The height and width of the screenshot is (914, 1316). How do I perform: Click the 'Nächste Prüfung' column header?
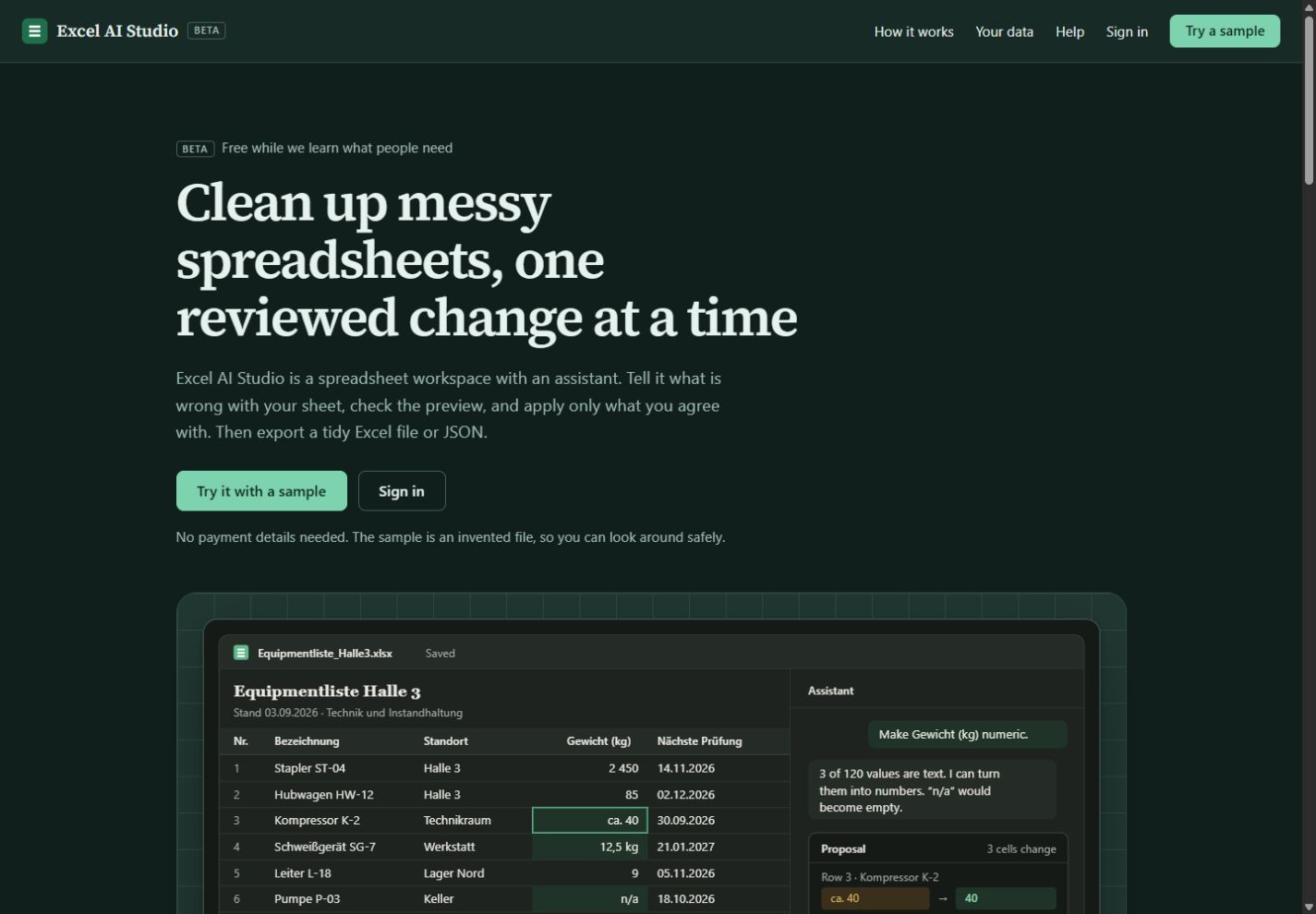click(x=699, y=741)
